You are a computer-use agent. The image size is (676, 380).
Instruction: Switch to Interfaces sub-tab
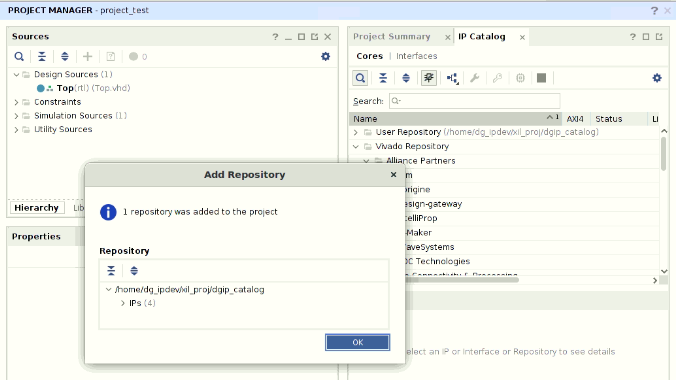tap(416, 56)
